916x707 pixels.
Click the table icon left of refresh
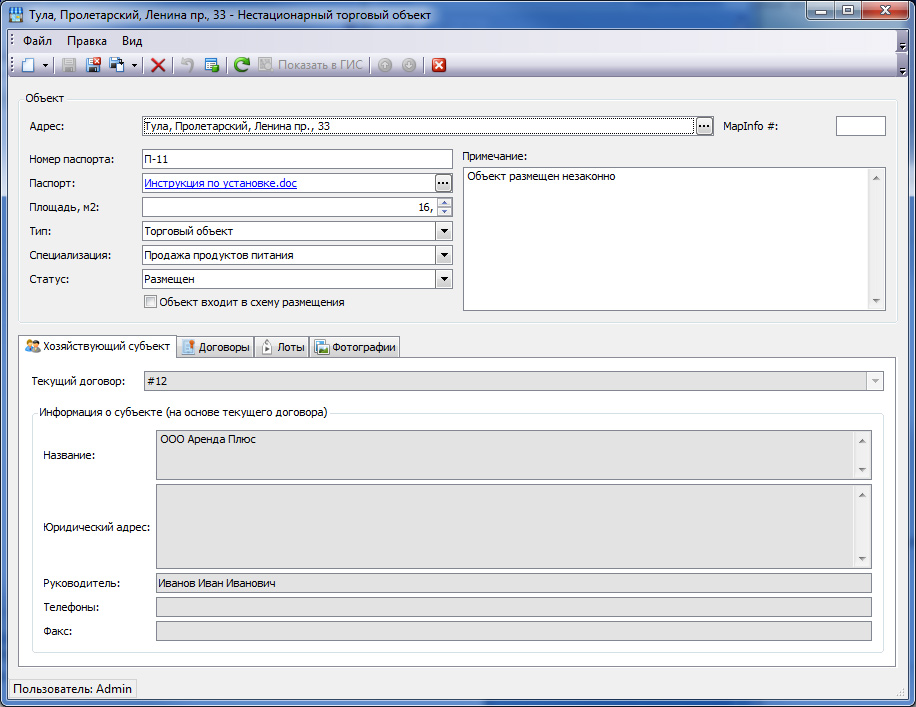212,65
